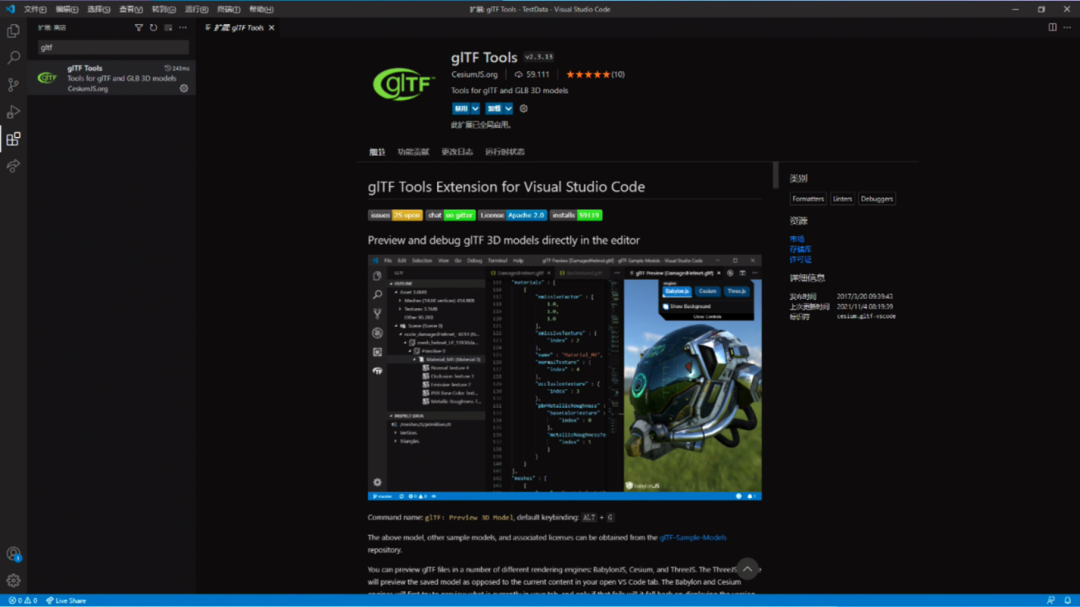Refresh the extensions list
Screen dimensions: 1080x607
[x=154, y=28]
